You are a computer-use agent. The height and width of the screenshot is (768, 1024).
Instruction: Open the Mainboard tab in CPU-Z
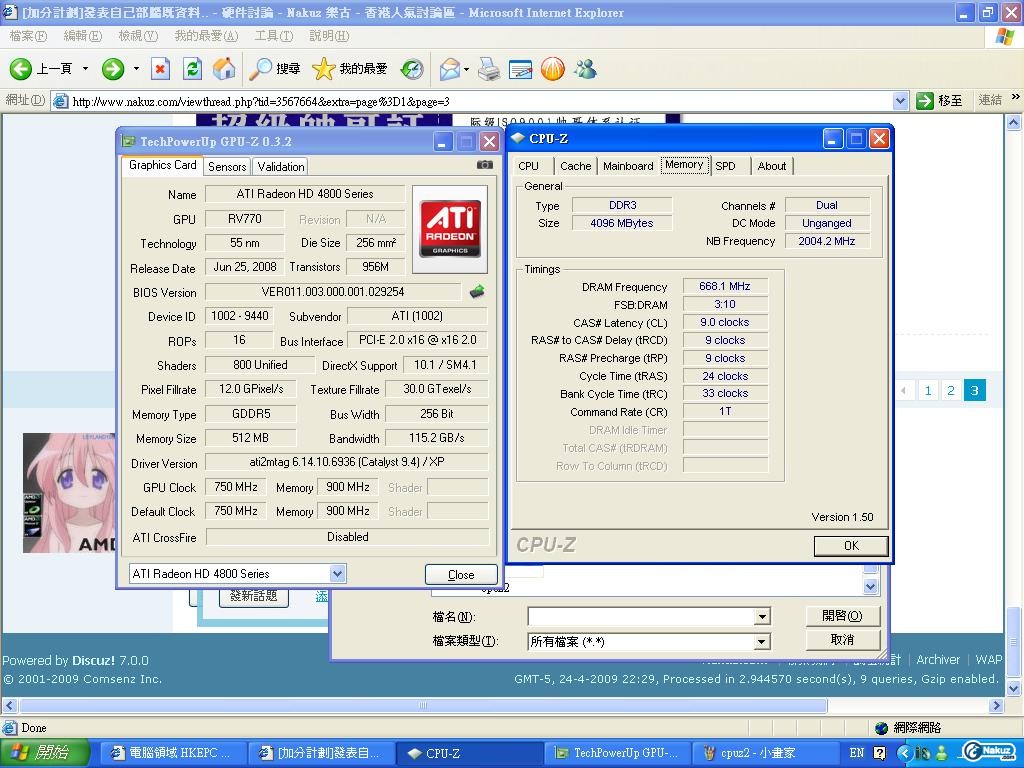coord(628,166)
